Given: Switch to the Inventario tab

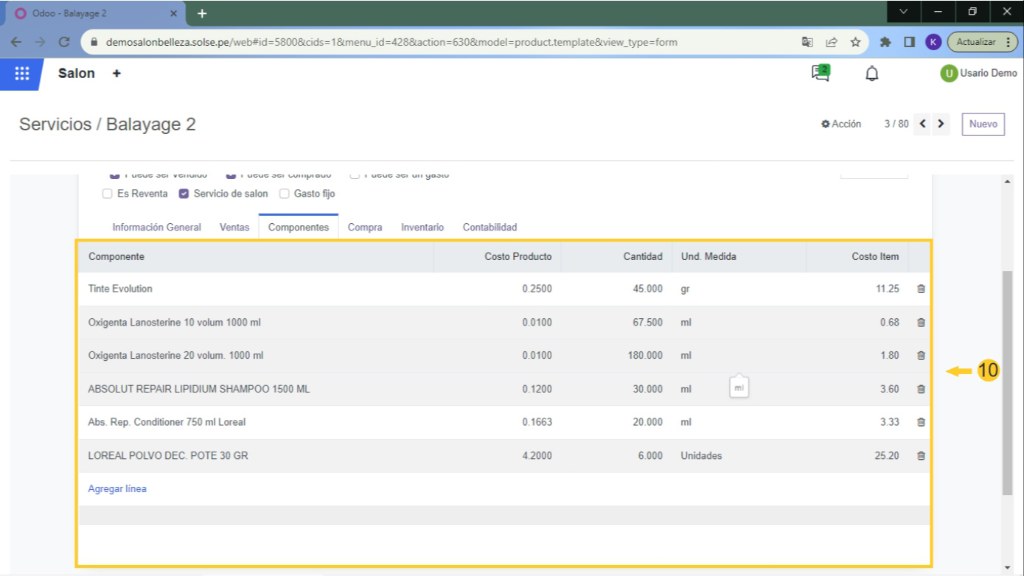Looking at the screenshot, I should 422,227.
